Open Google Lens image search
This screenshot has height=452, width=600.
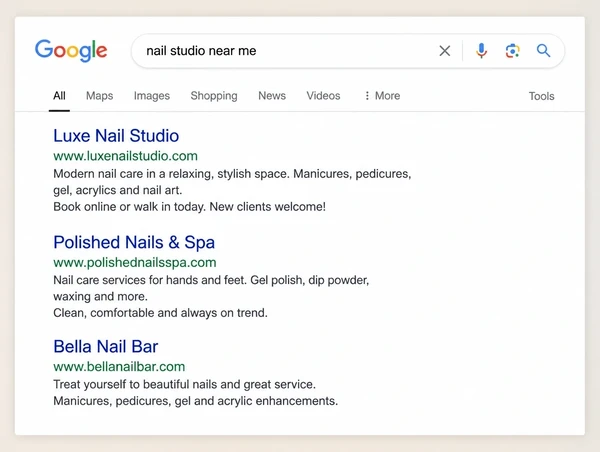[512, 51]
